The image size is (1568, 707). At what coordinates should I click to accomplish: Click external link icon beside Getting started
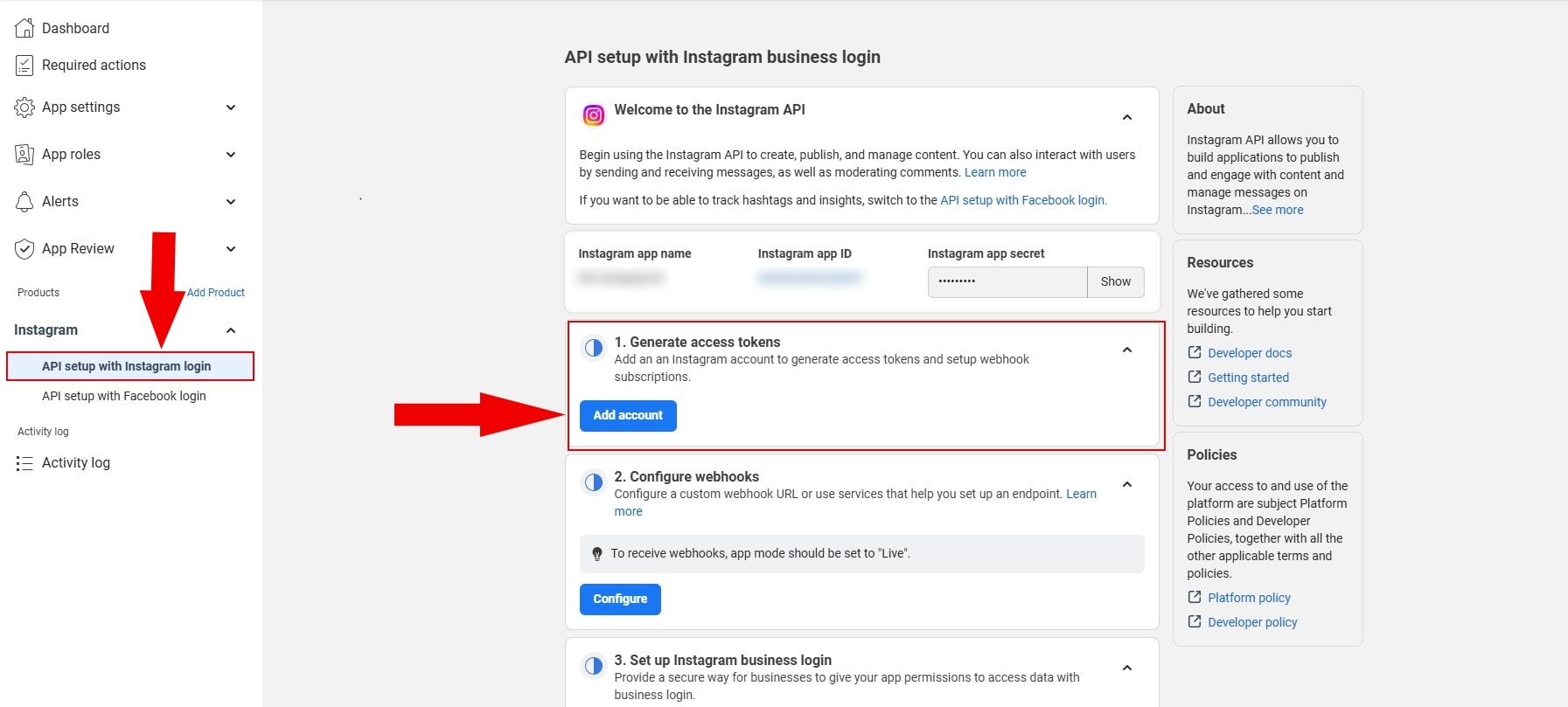[x=1195, y=377]
